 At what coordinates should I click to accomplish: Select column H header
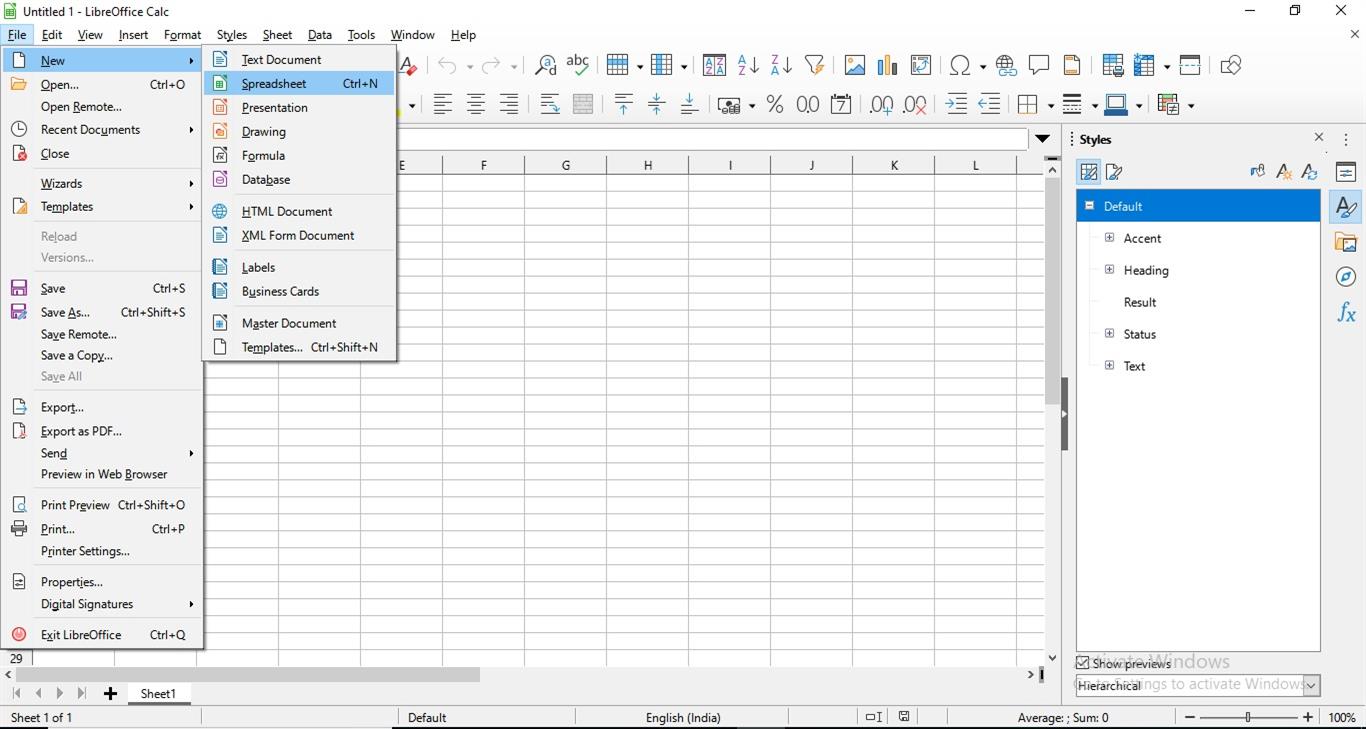pyautogui.click(x=648, y=165)
